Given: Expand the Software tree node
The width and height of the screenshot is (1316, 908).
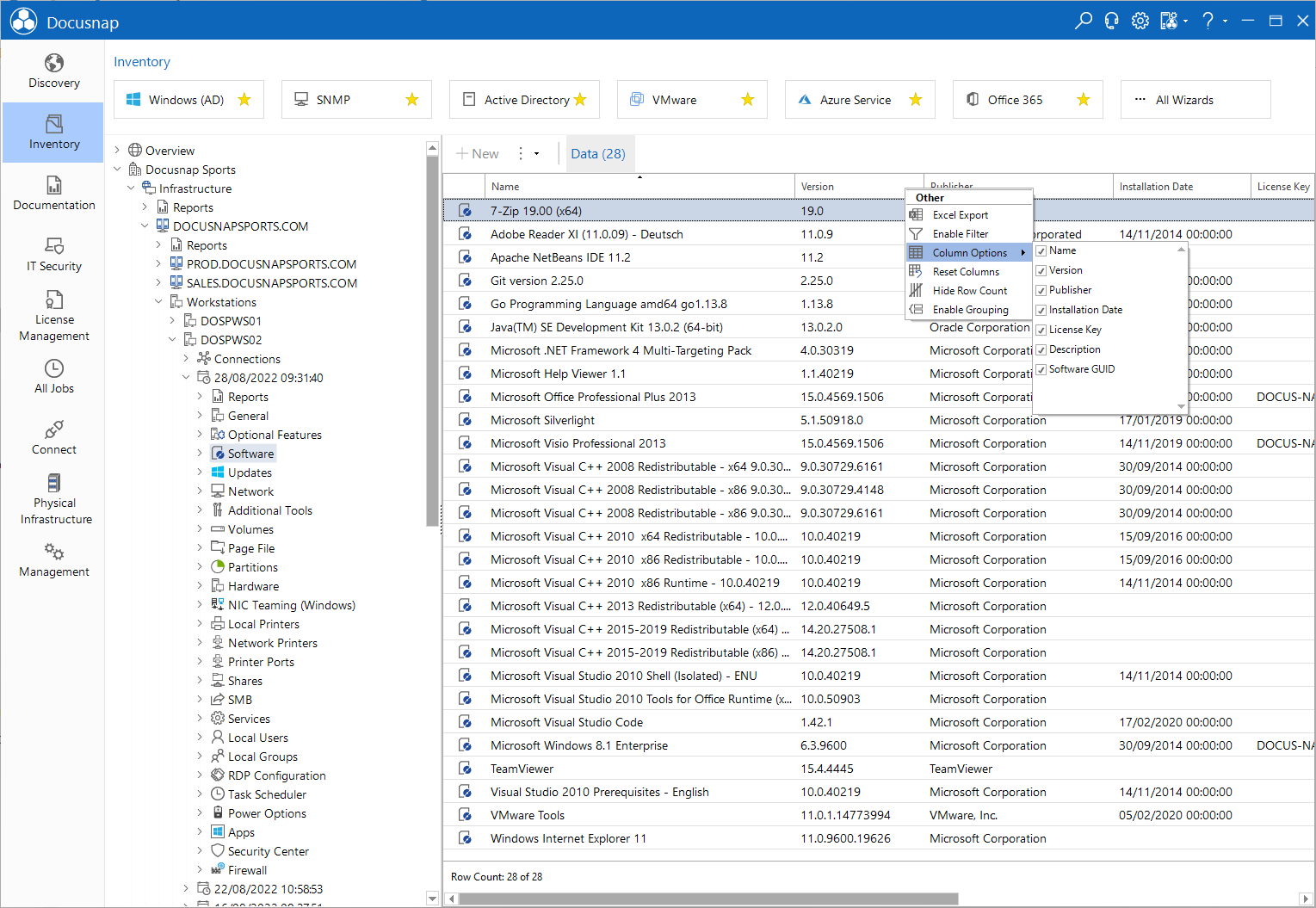Looking at the screenshot, I should [x=200, y=454].
